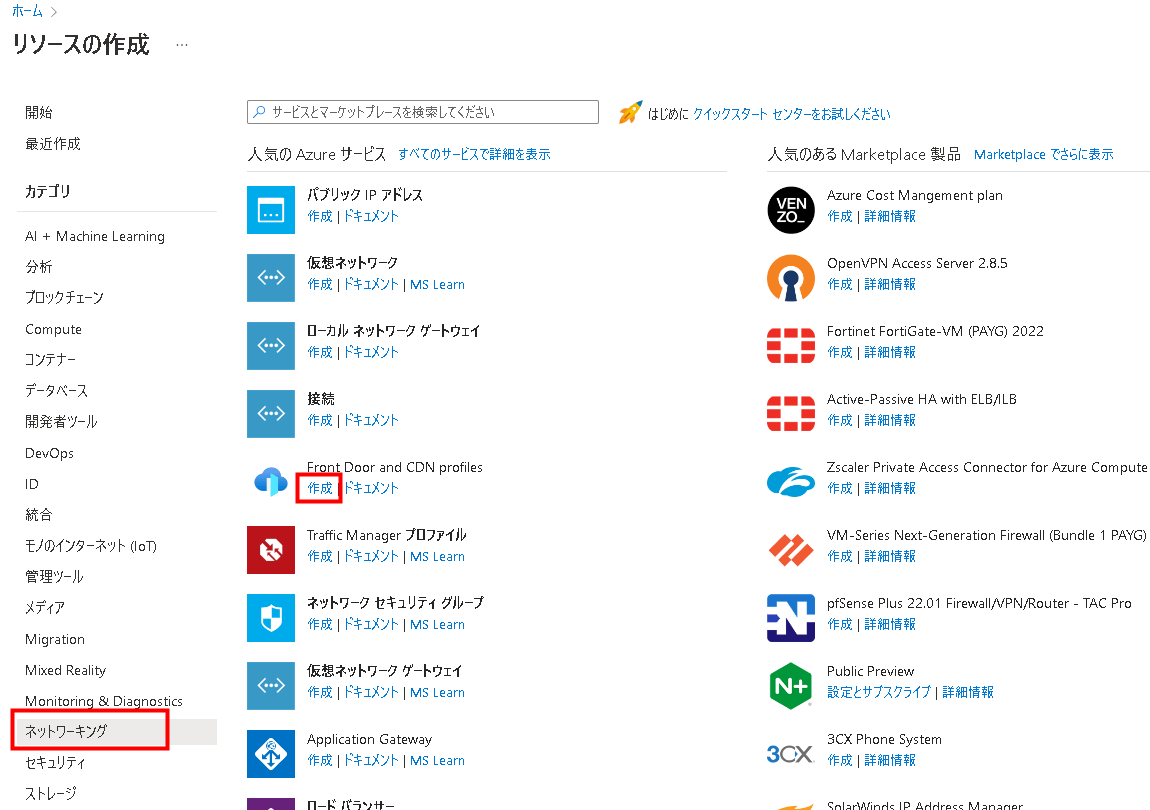This screenshot has width=1150, height=810.
Task: Click the 仮想ネットワーク service icon
Action: click(x=271, y=278)
